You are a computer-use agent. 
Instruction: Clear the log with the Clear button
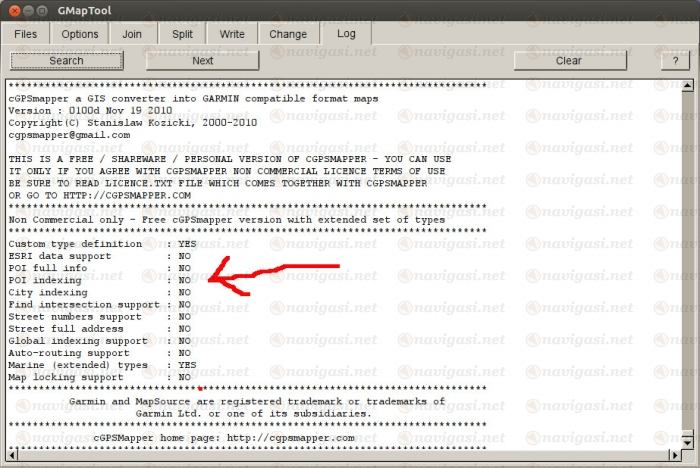coord(568,61)
